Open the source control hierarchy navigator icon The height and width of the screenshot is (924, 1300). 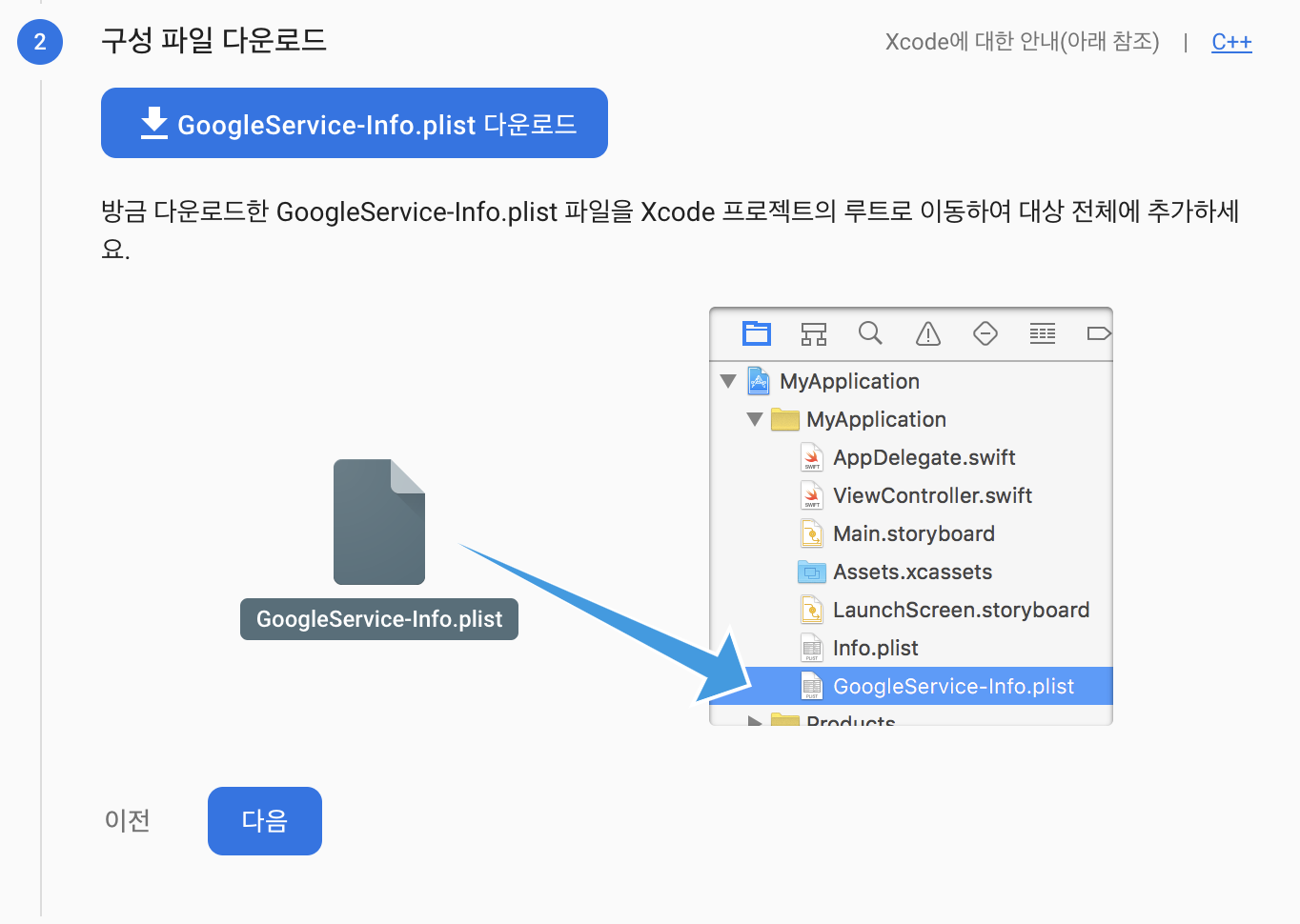click(x=814, y=333)
